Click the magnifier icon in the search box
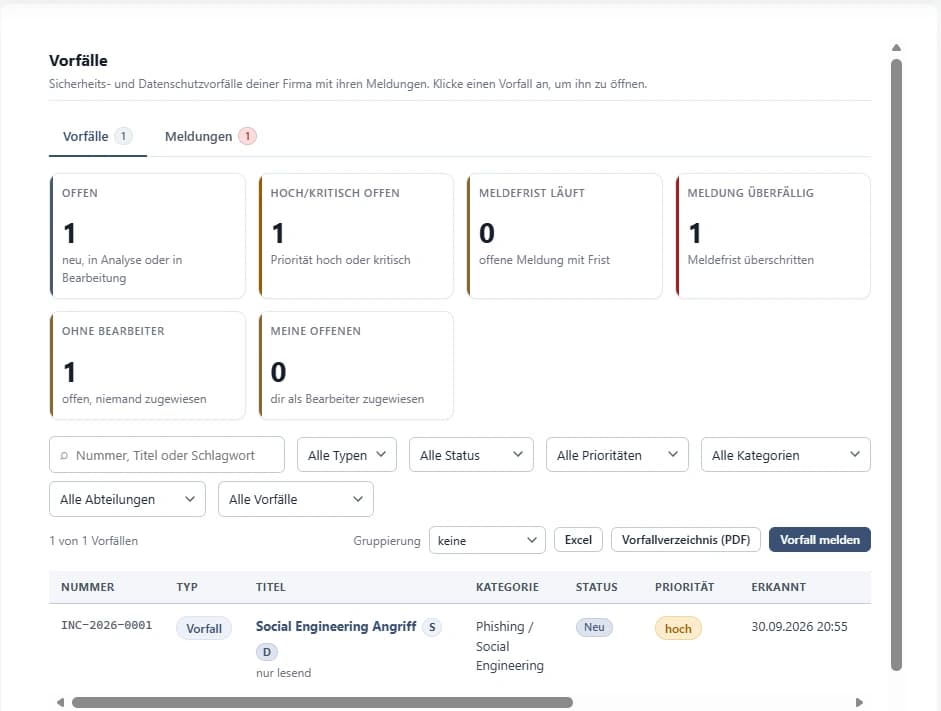The width and height of the screenshot is (941, 711). [x=64, y=455]
